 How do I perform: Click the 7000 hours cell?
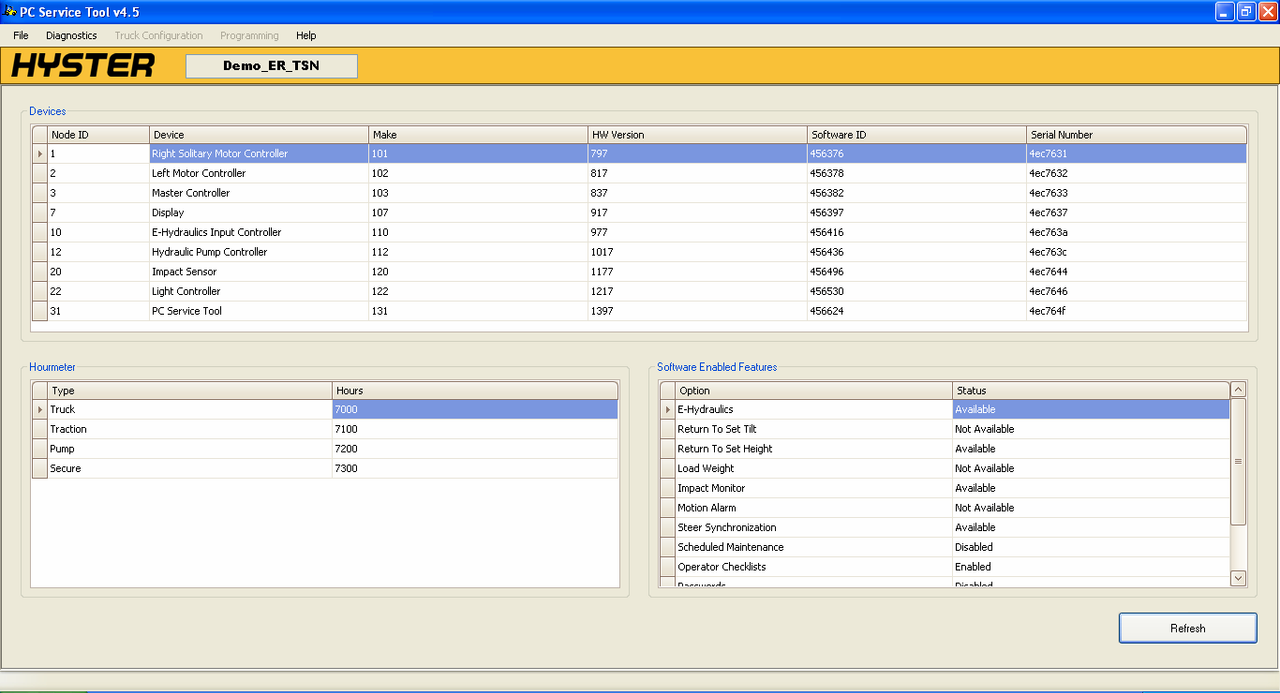click(475, 409)
